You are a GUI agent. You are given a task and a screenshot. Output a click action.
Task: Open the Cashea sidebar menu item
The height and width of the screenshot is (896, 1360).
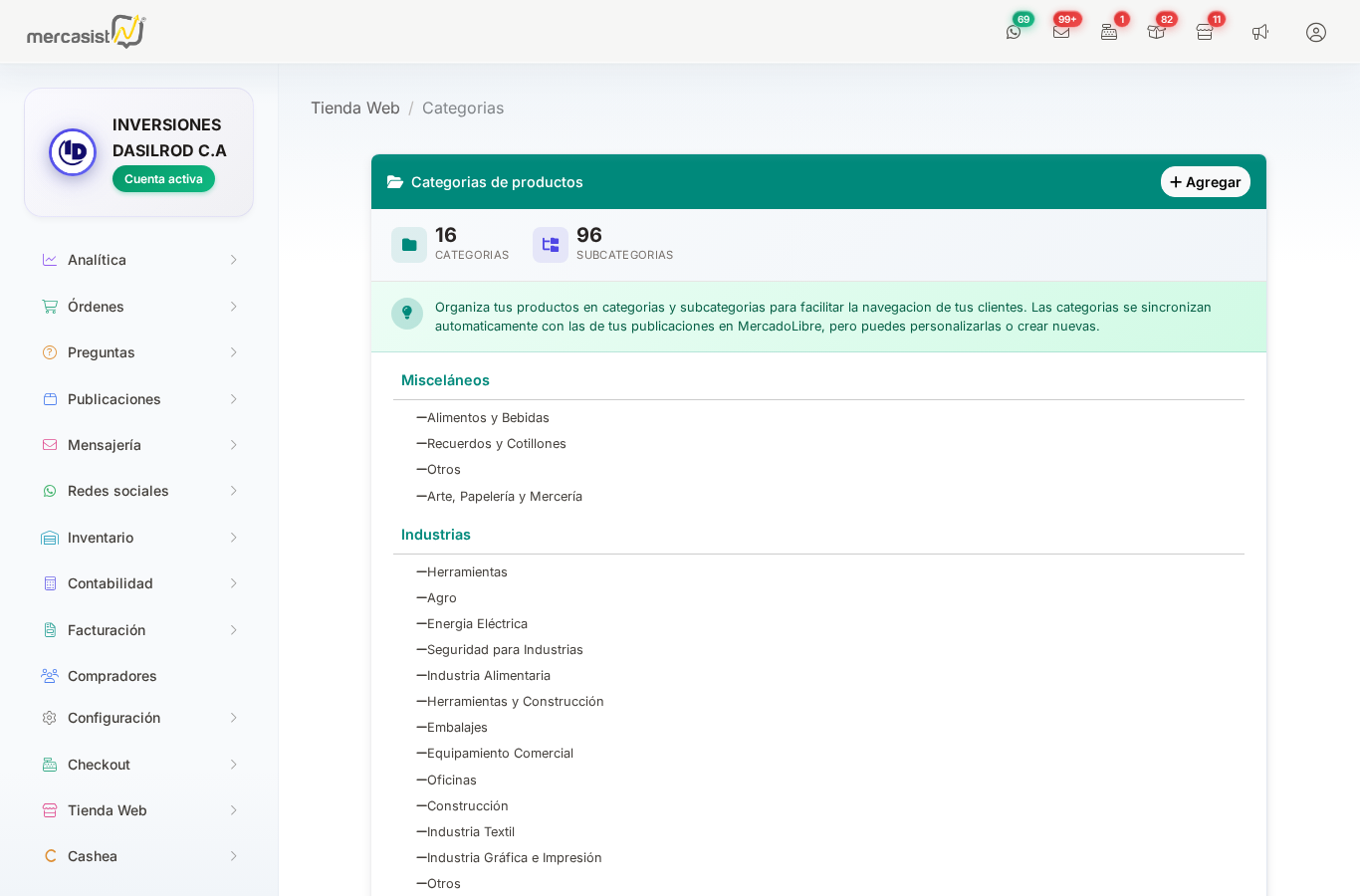pos(138,856)
